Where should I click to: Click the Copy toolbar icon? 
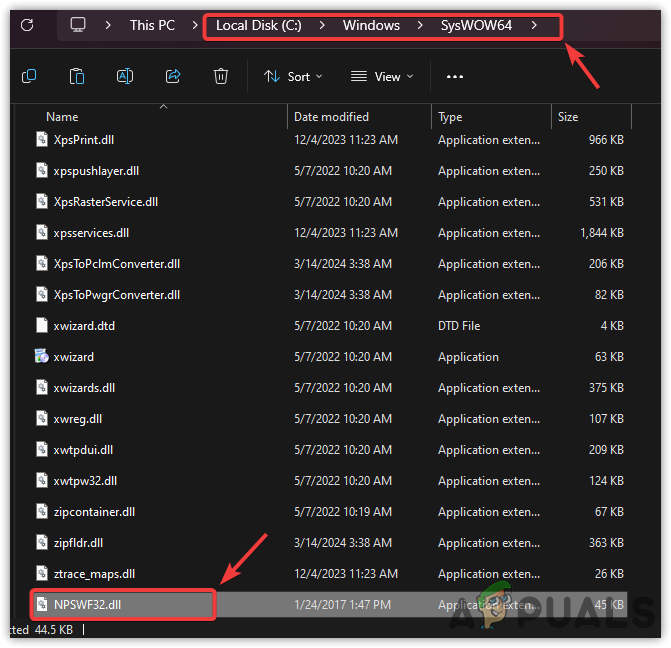pyautogui.click(x=29, y=76)
